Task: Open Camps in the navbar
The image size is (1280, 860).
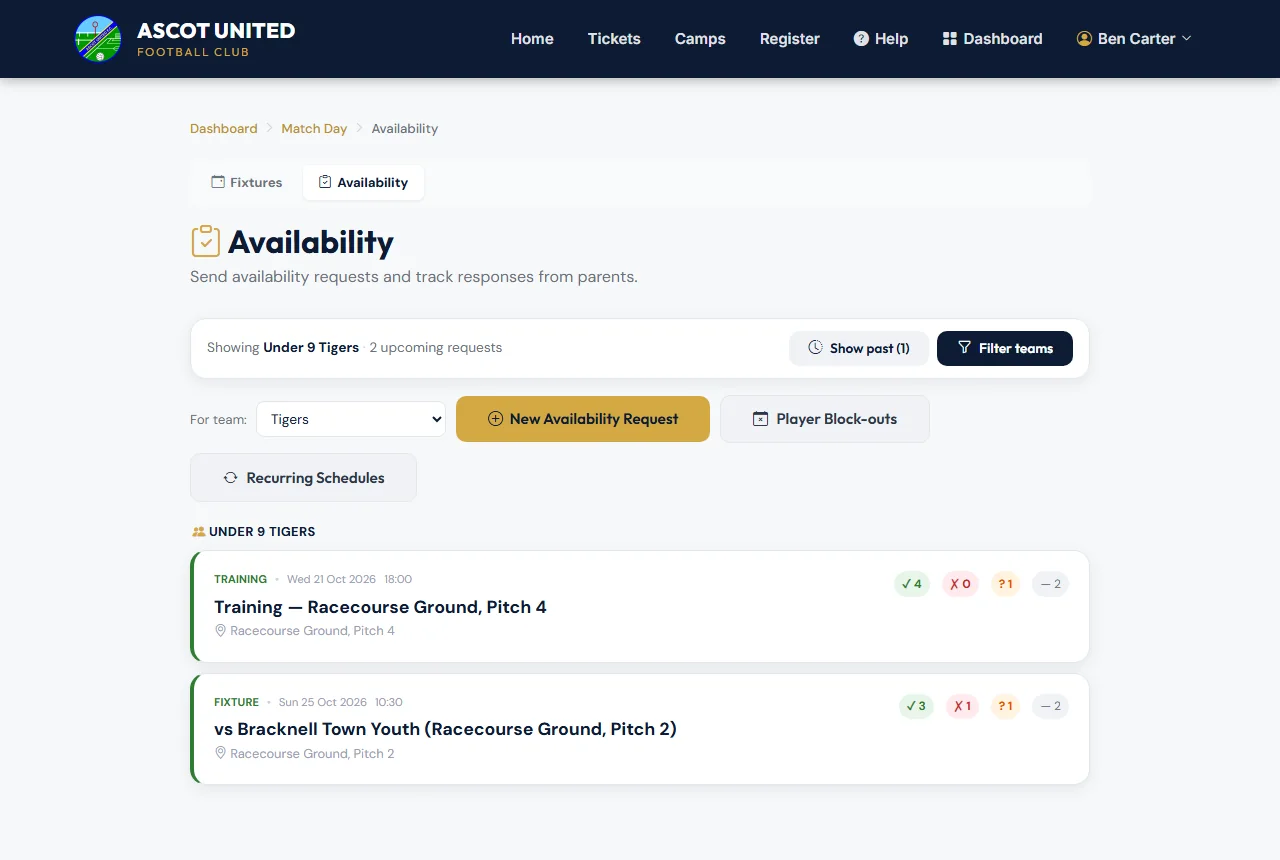Action: click(700, 39)
